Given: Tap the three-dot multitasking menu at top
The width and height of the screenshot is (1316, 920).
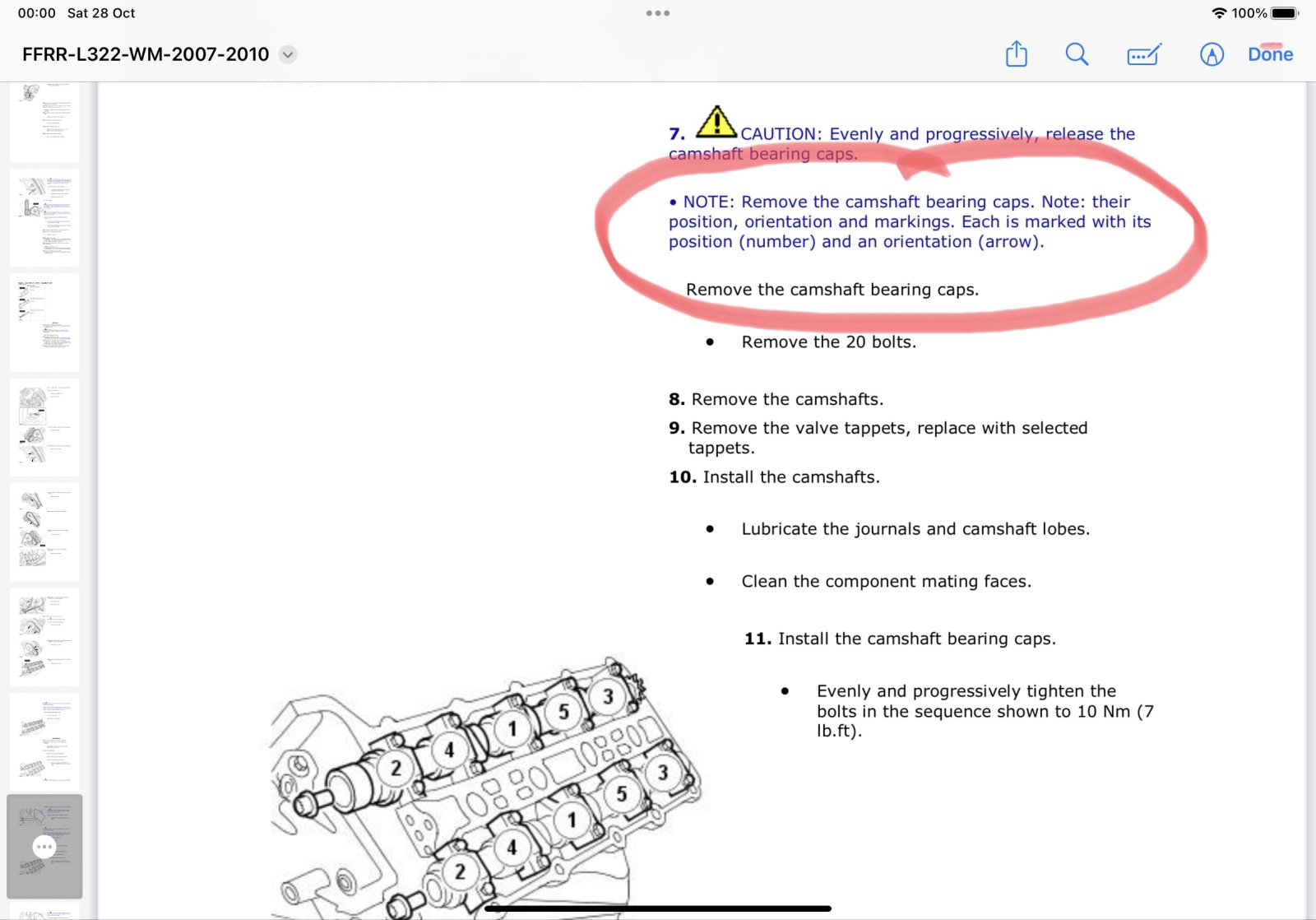Looking at the screenshot, I should [658, 13].
